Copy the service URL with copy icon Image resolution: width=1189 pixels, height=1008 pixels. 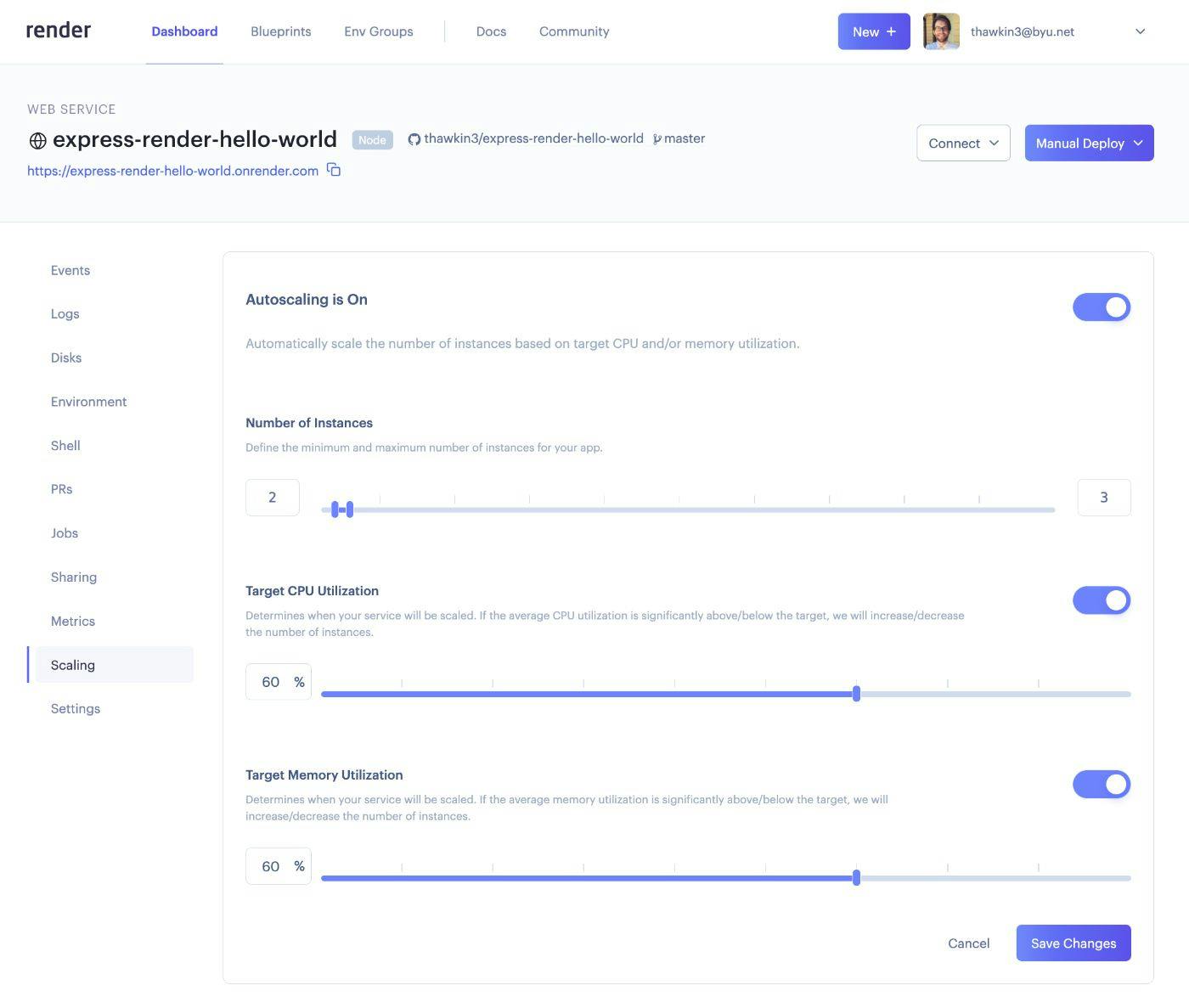(x=334, y=170)
